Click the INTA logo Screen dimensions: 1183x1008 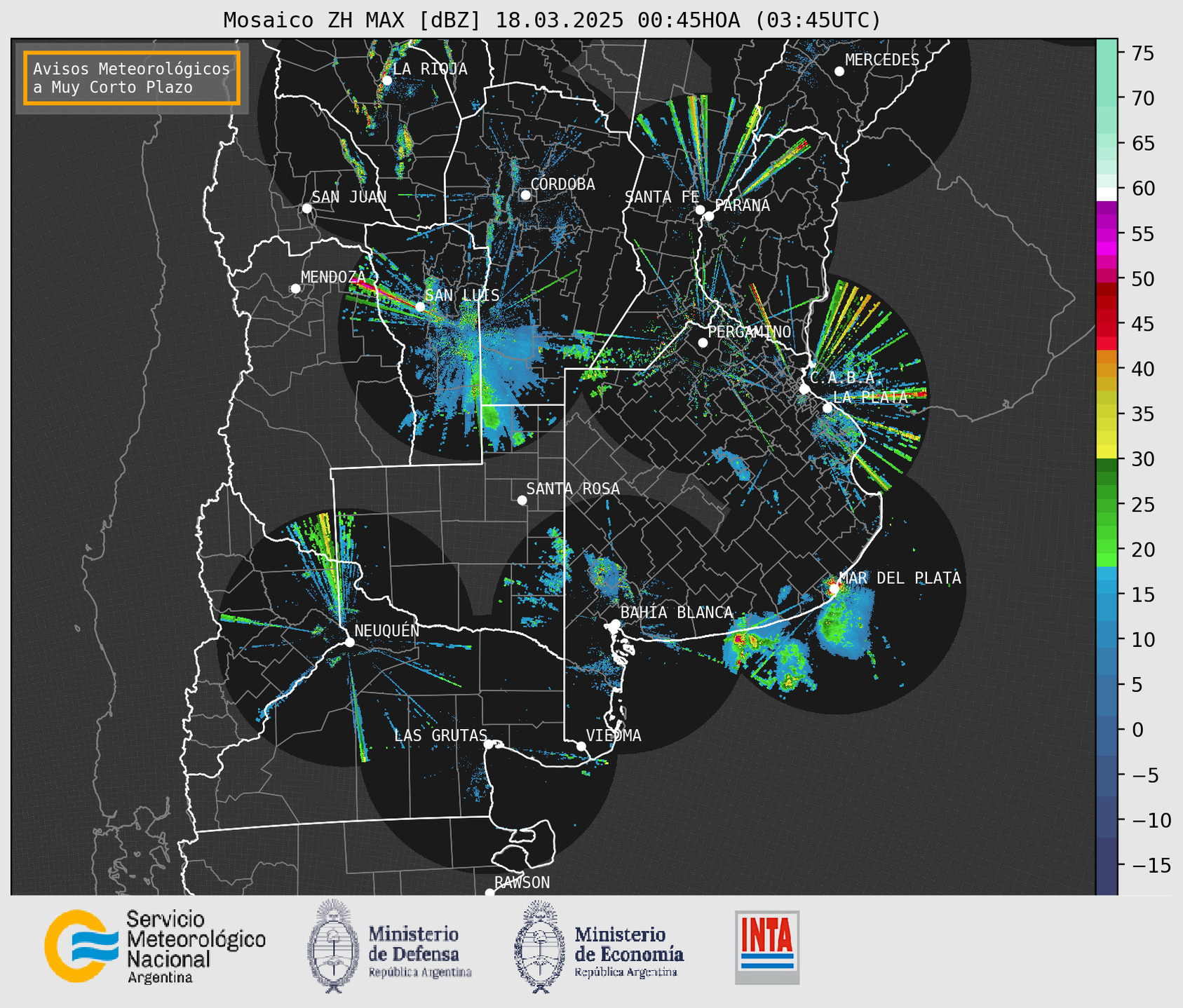pyautogui.click(x=767, y=947)
